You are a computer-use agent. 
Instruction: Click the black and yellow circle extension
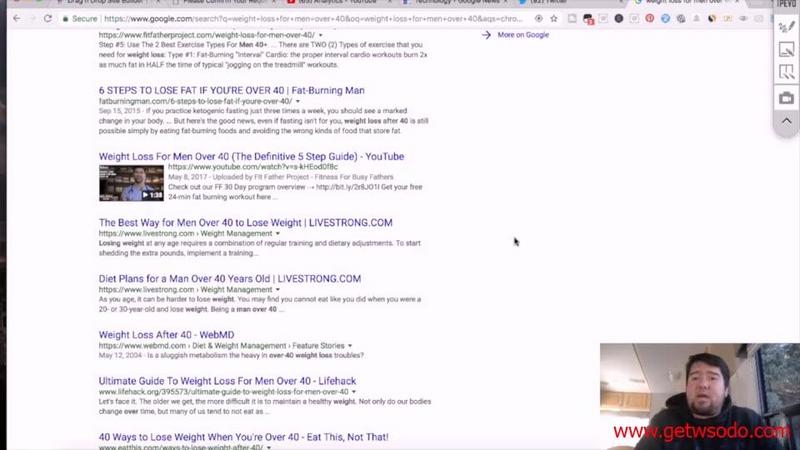pyautogui.click(x=712, y=19)
